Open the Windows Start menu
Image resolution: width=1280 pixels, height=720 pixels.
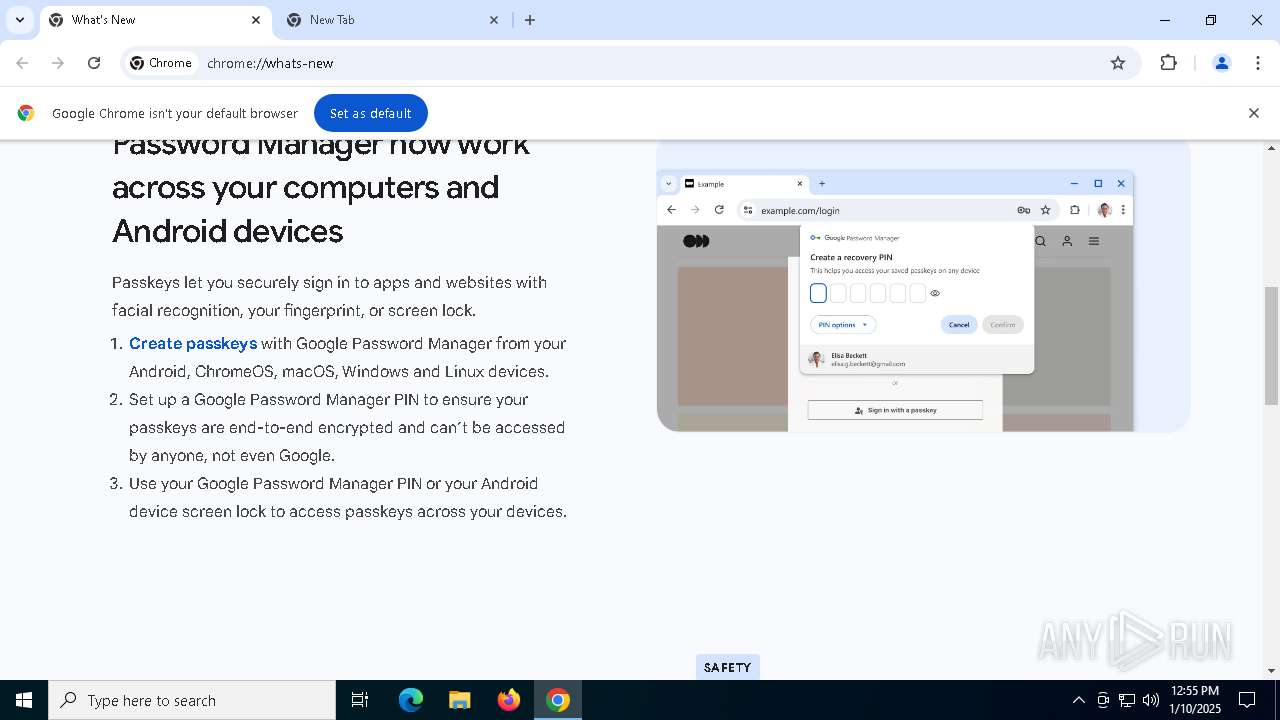click(x=24, y=700)
